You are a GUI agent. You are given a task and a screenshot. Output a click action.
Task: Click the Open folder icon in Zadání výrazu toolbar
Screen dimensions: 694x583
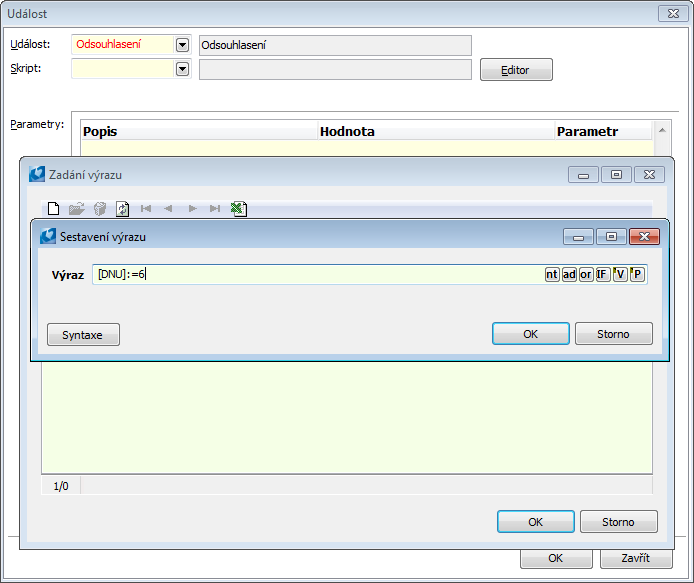[x=77, y=208]
